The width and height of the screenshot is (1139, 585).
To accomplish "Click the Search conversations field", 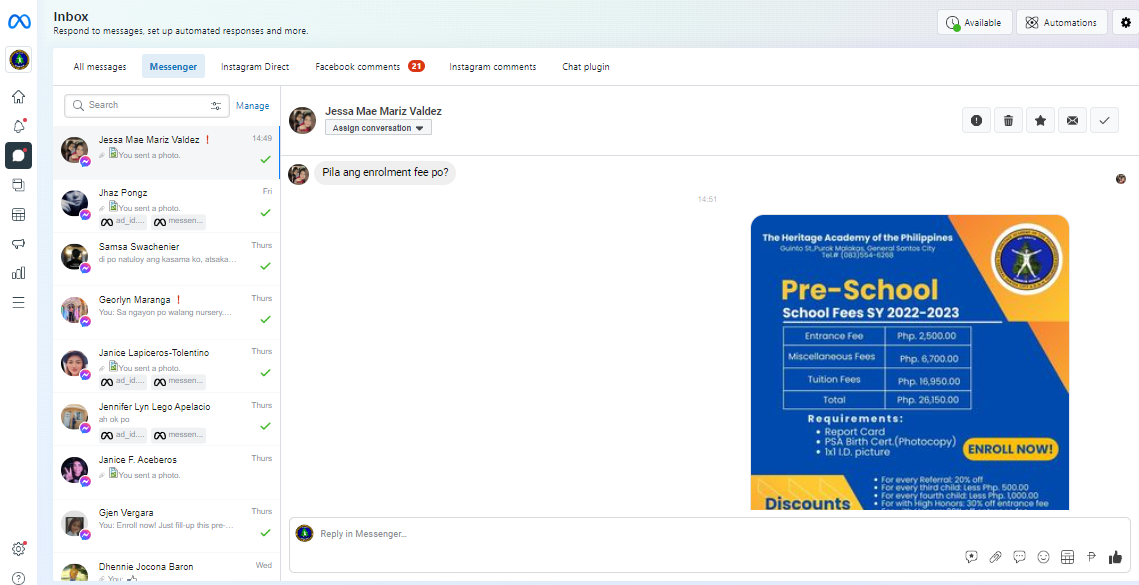I will 147,106.
